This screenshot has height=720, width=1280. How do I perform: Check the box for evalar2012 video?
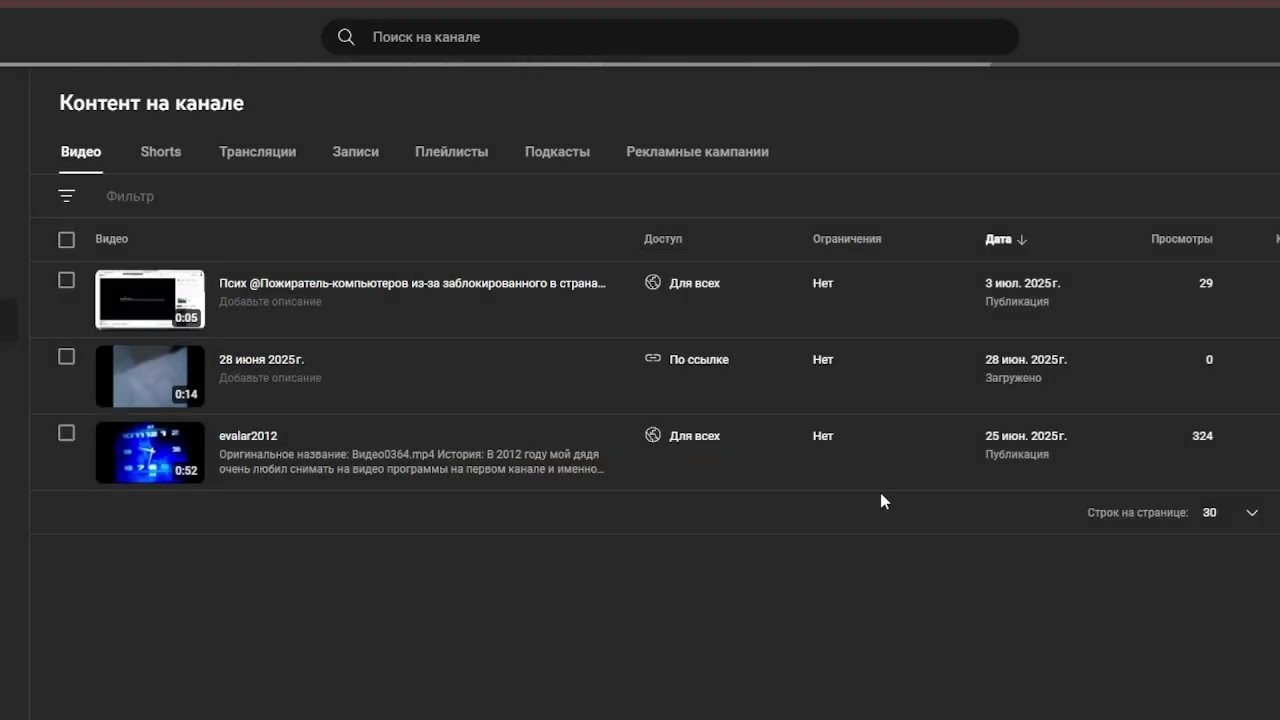click(66, 433)
